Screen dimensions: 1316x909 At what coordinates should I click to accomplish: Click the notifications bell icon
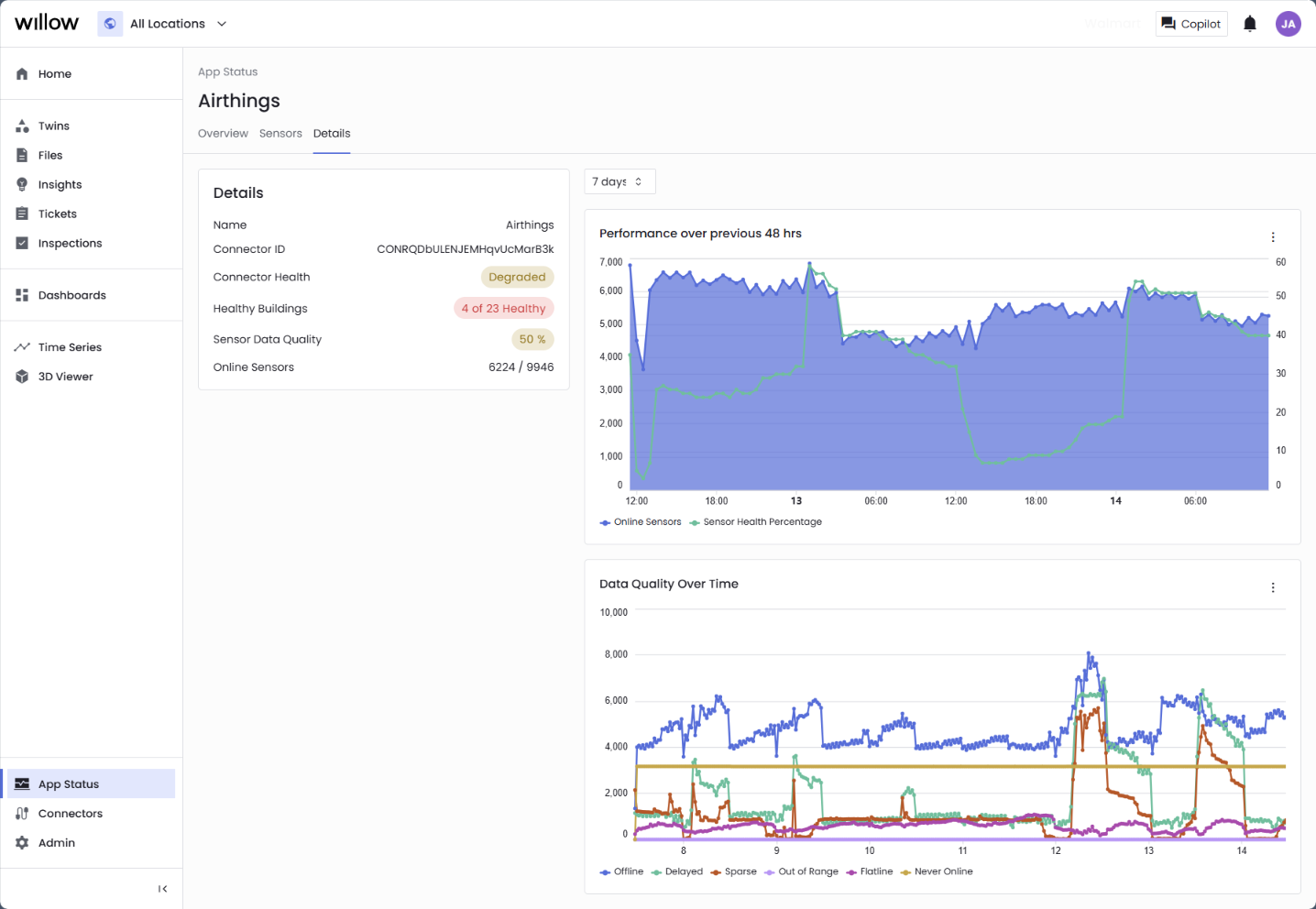tap(1249, 23)
